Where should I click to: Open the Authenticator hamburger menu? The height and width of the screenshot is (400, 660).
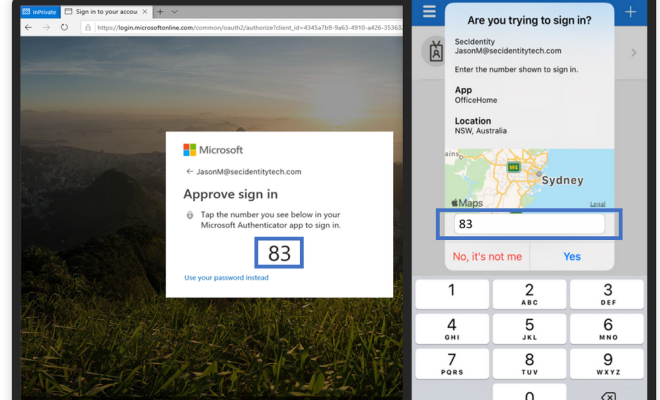[x=429, y=11]
